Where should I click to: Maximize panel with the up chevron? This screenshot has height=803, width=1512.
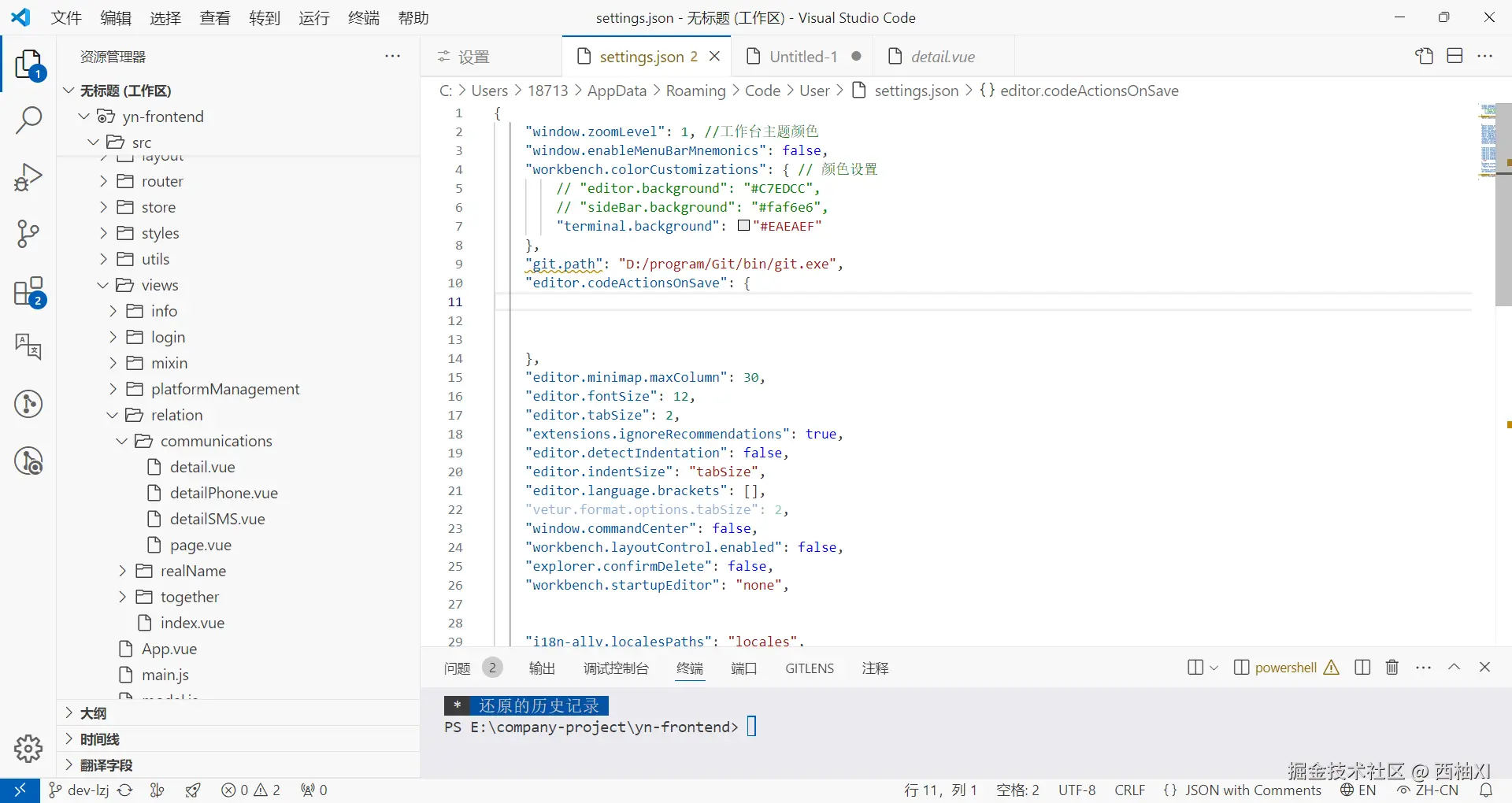point(1454,668)
